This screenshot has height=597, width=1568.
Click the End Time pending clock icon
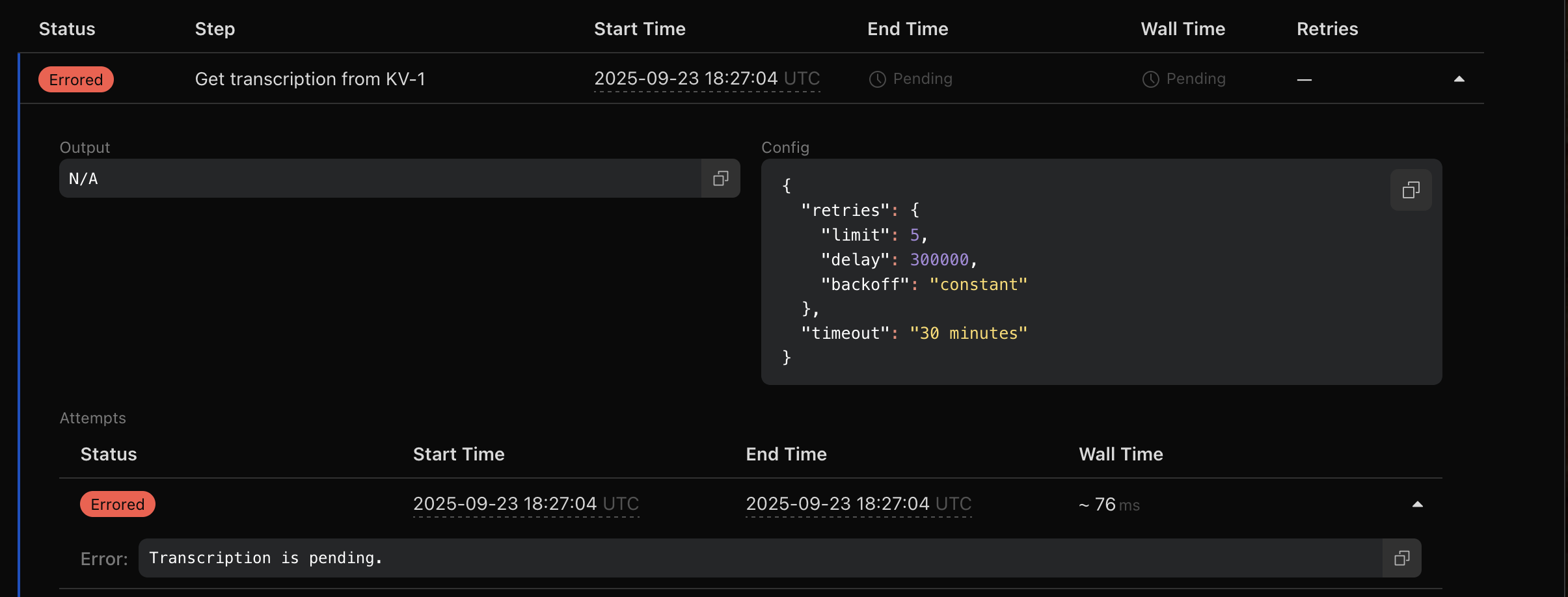coord(878,79)
